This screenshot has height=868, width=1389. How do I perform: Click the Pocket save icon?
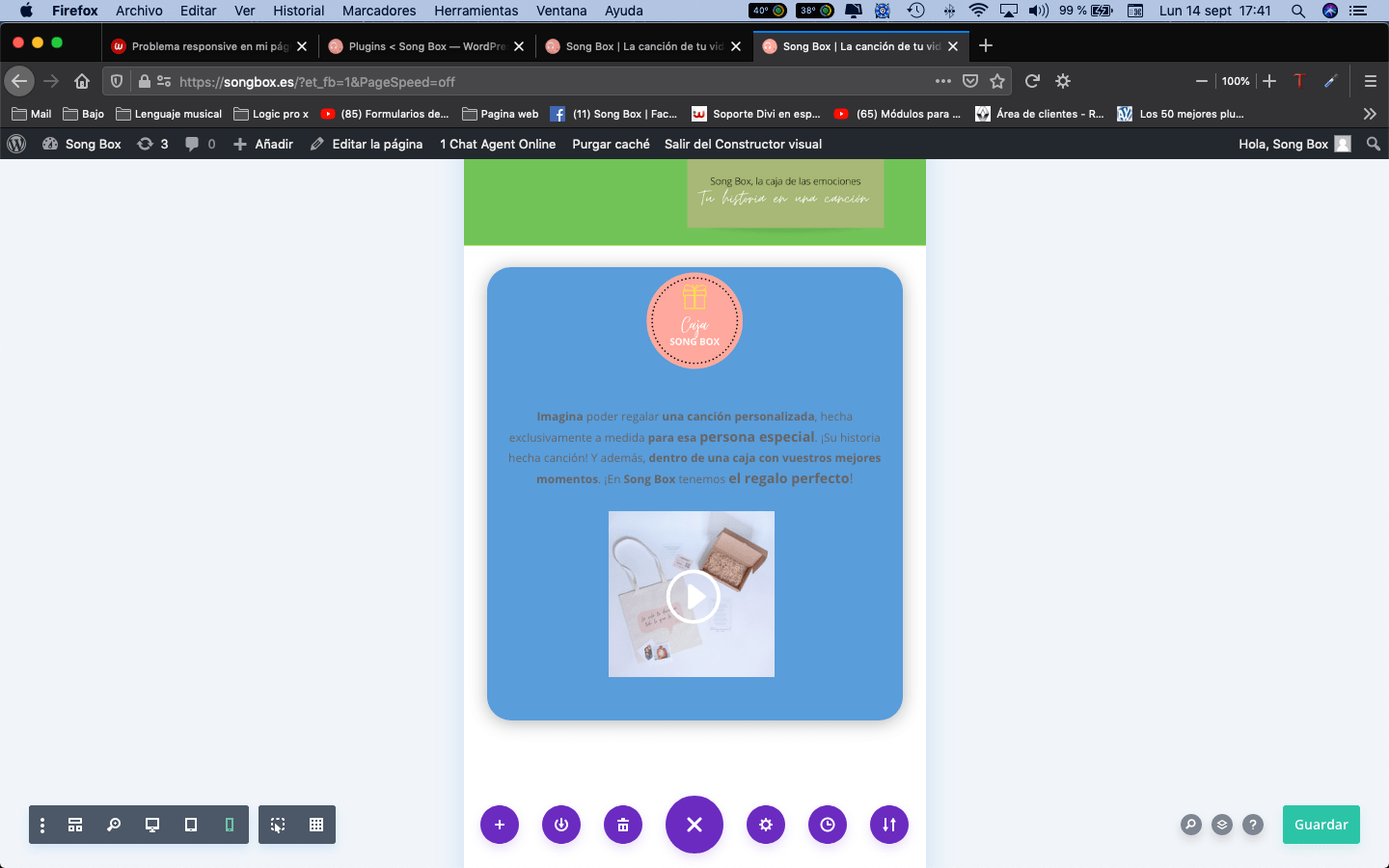coord(970,81)
